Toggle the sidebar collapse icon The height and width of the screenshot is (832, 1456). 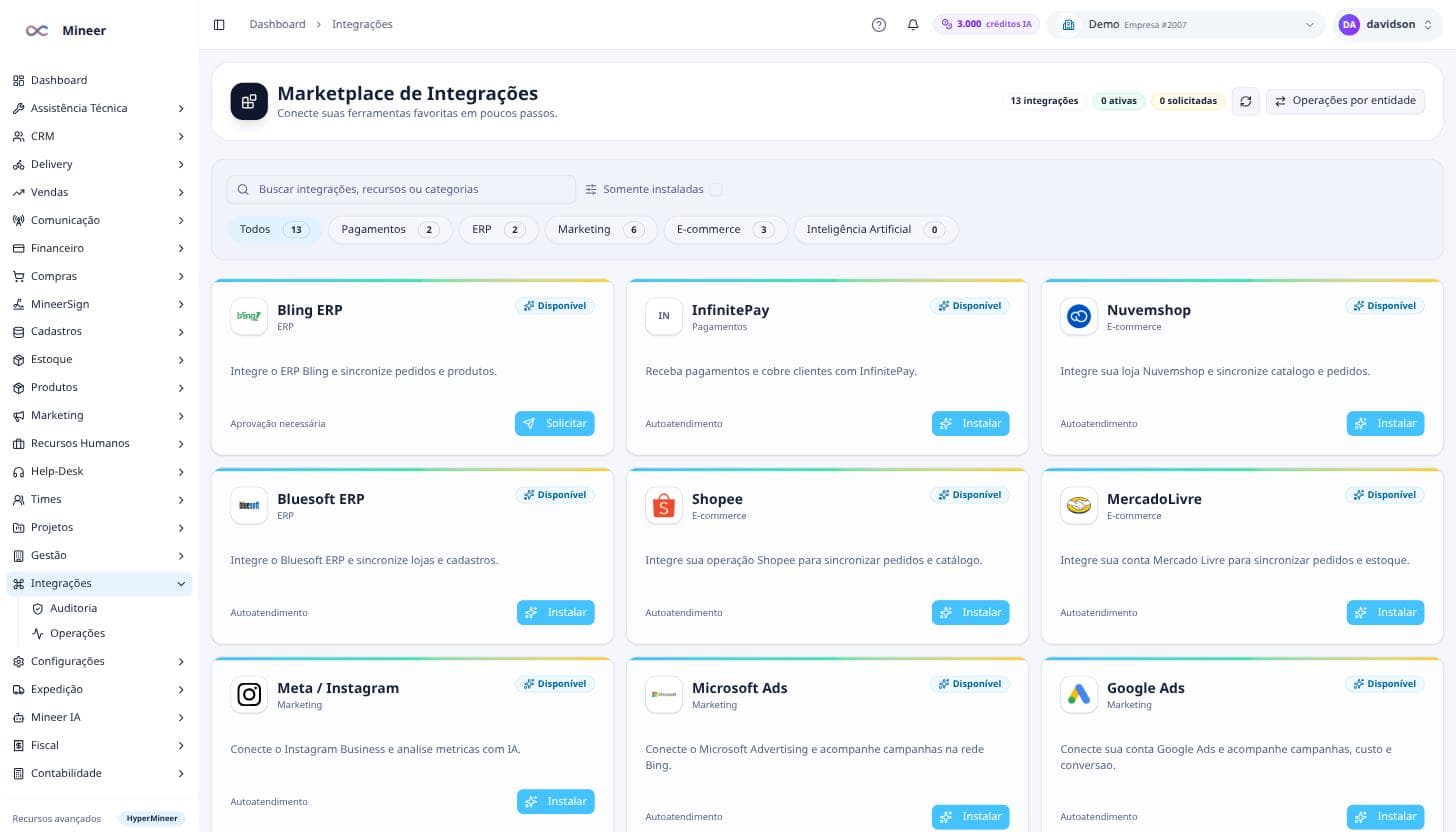point(219,24)
